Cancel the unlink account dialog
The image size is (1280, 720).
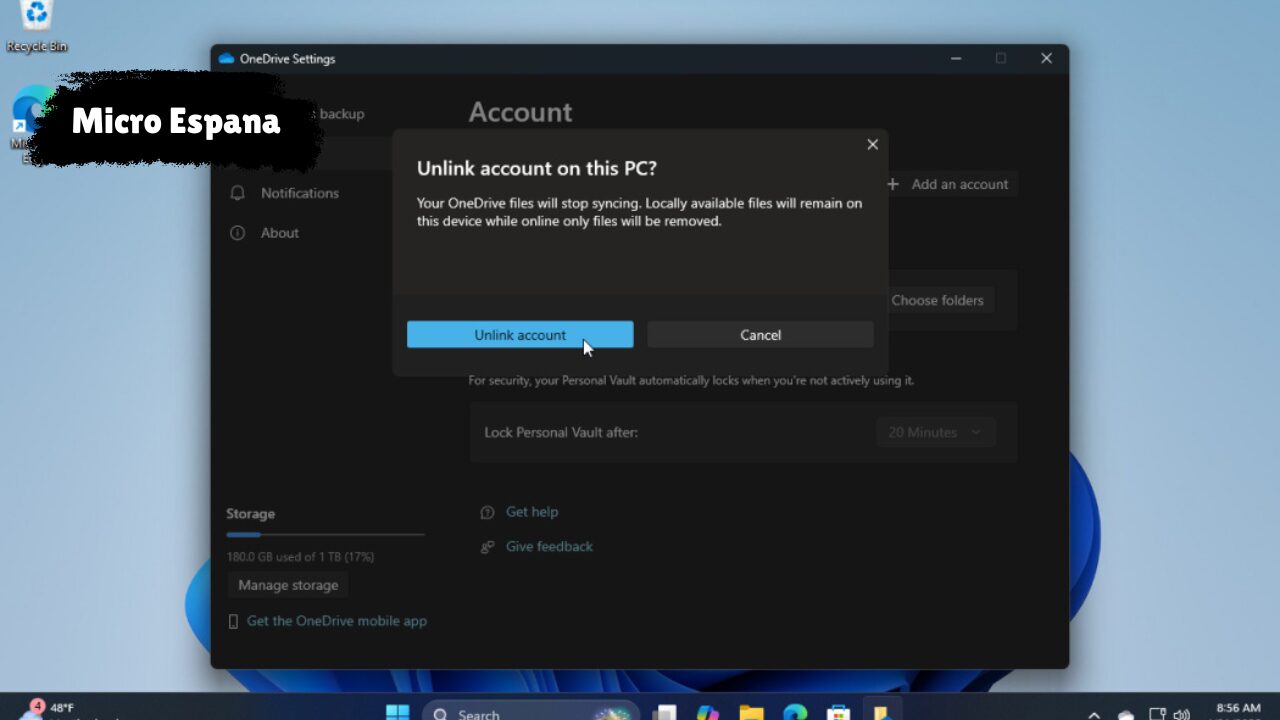click(760, 335)
